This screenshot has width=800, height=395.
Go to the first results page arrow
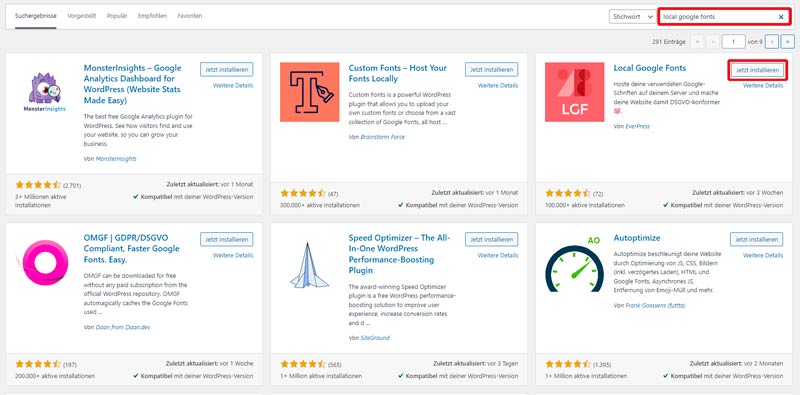[x=697, y=42]
